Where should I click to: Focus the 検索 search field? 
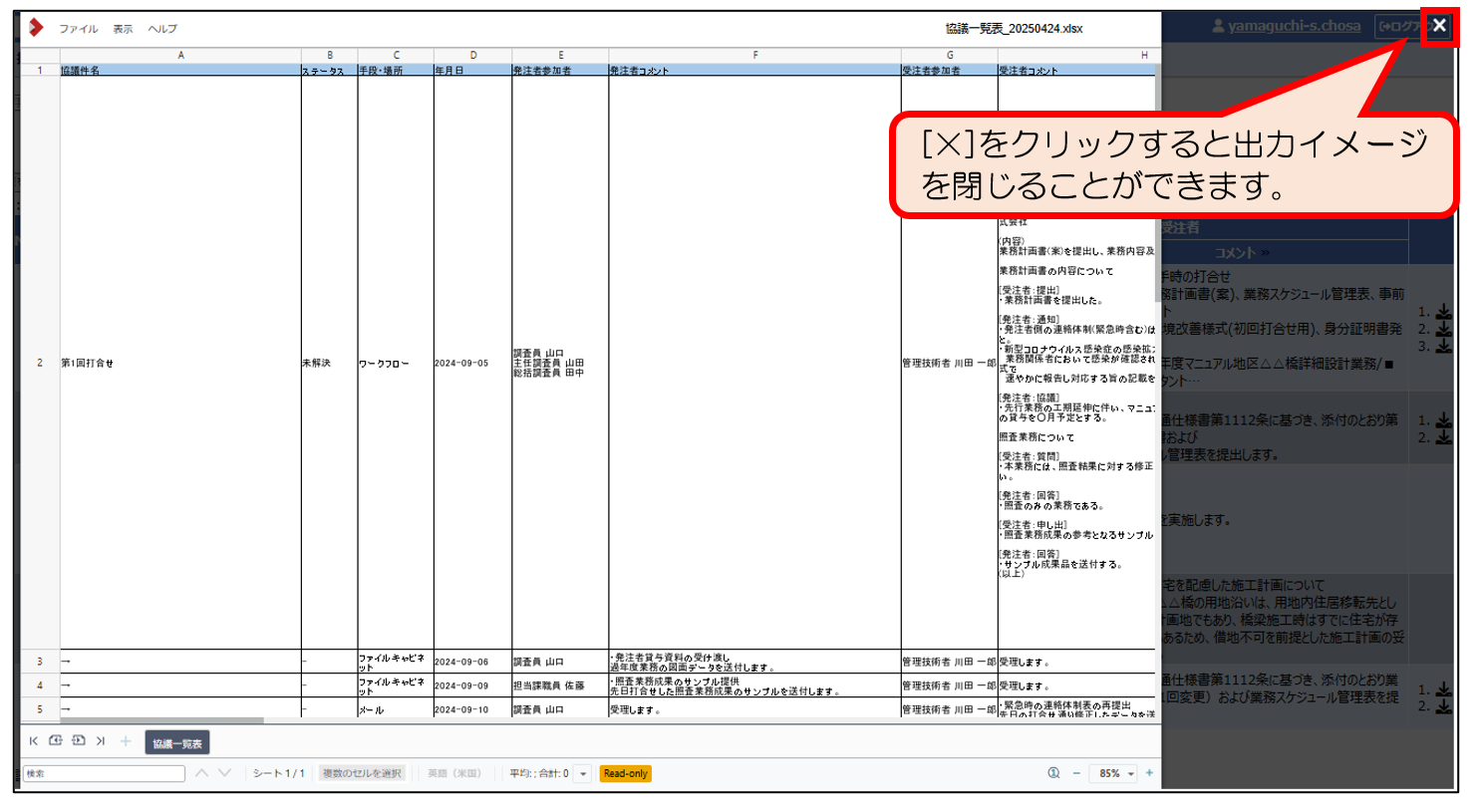pos(104,773)
